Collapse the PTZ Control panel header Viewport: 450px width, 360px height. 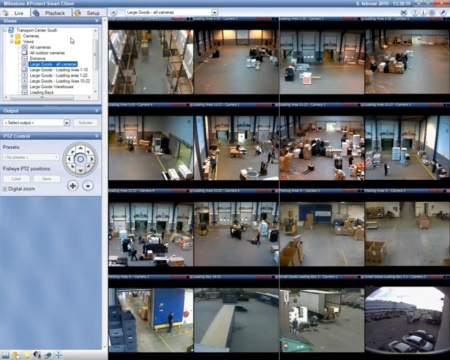tap(96, 136)
